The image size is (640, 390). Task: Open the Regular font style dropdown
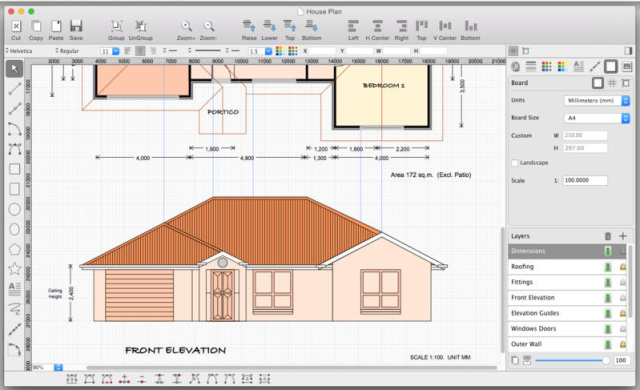tap(67, 51)
